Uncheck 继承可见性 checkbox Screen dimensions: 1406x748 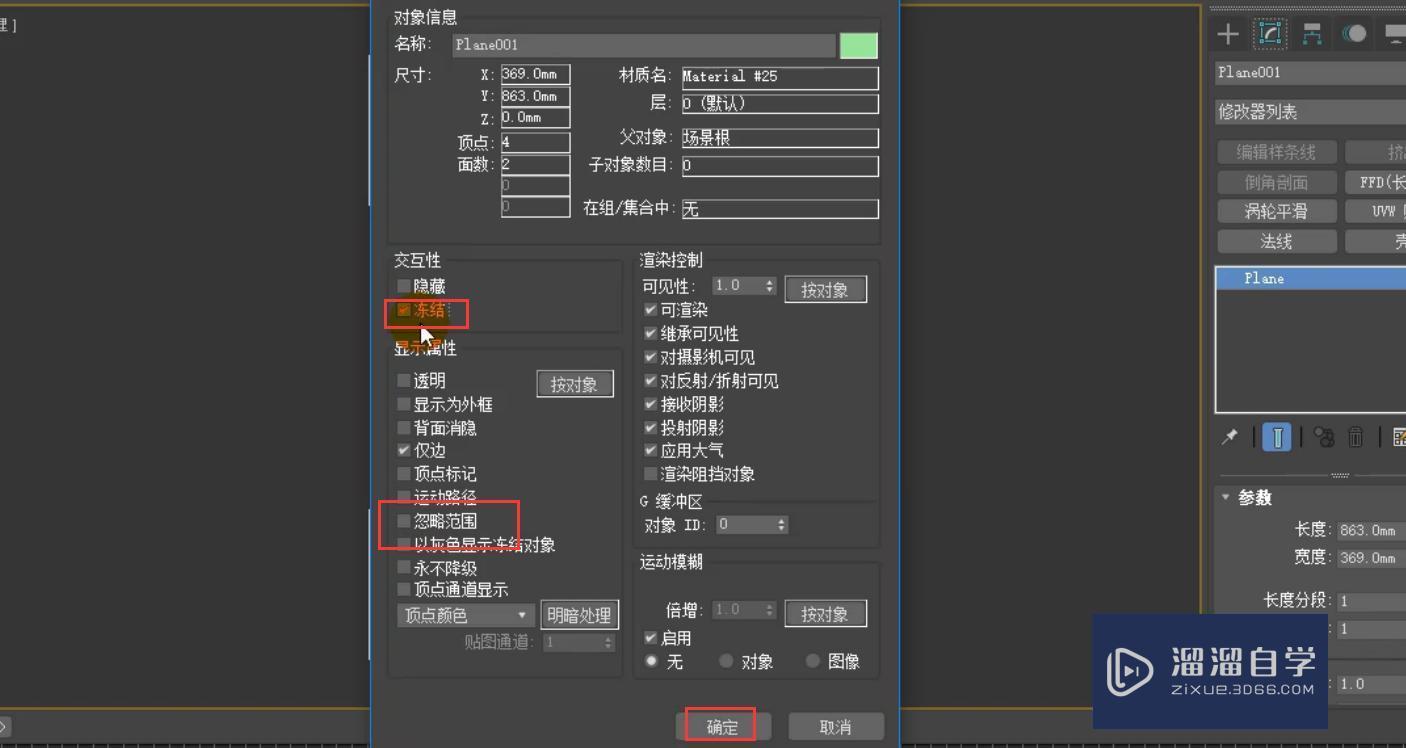[x=651, y=334]
